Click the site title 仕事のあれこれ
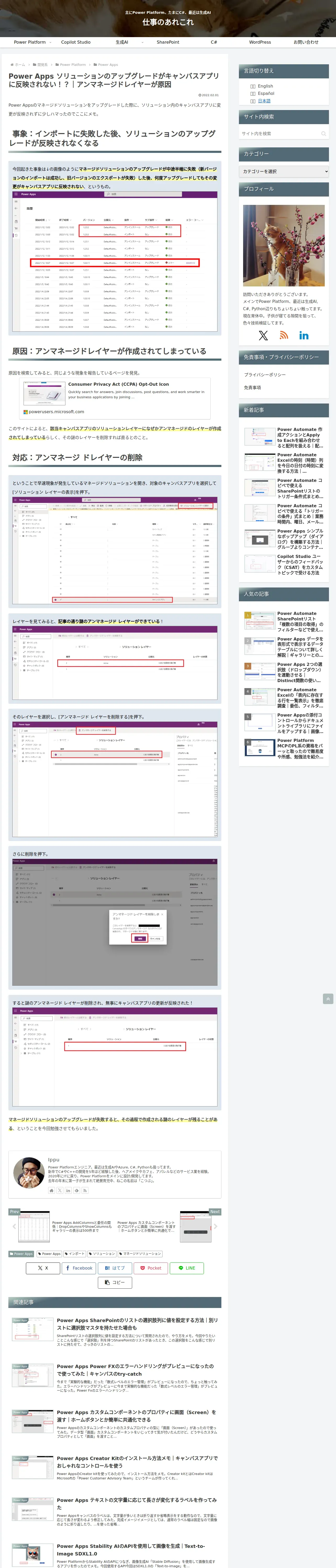Image resolution: width=336 pixels, height=1568 pixels. tap(168, 22)
